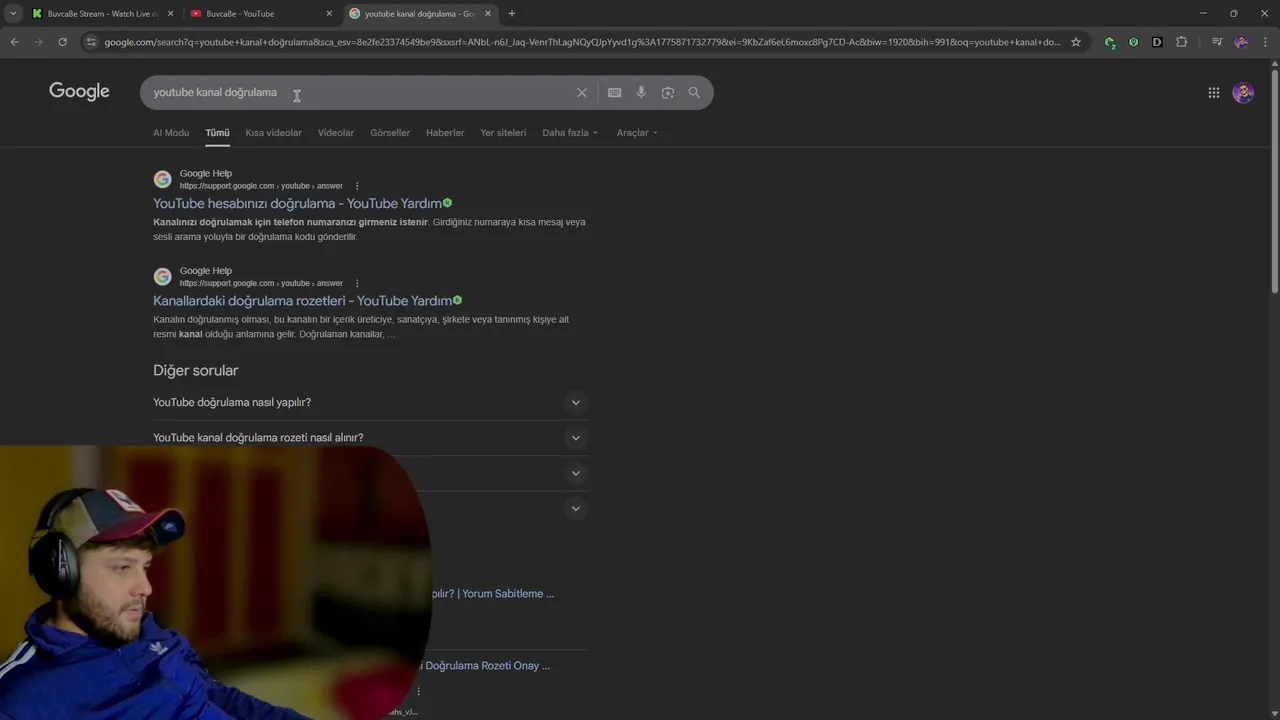This screenshot has width=1280, height=720.
Task: Open the Yer siteleri tab
Action: [503, 133]
